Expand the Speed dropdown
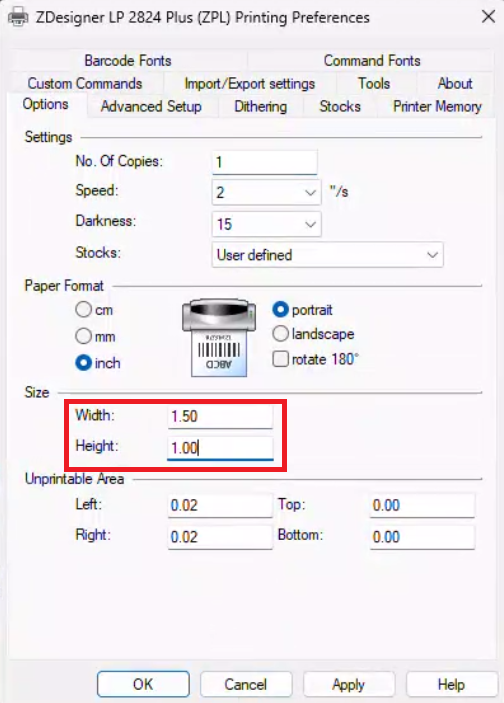 click(x=266, y=192)
